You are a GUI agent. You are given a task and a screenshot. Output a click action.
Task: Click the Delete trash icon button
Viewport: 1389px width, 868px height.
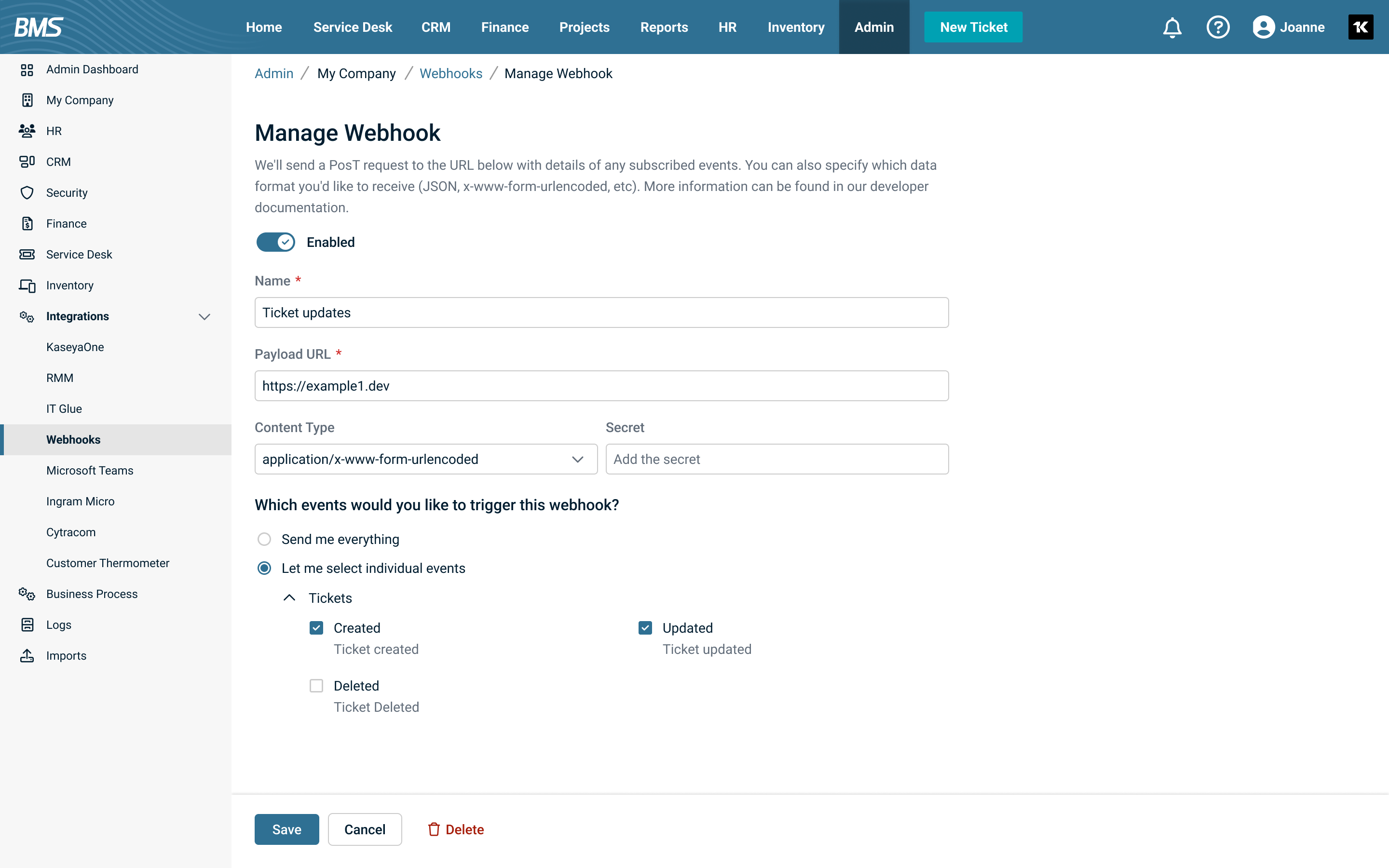pos(456,829)
